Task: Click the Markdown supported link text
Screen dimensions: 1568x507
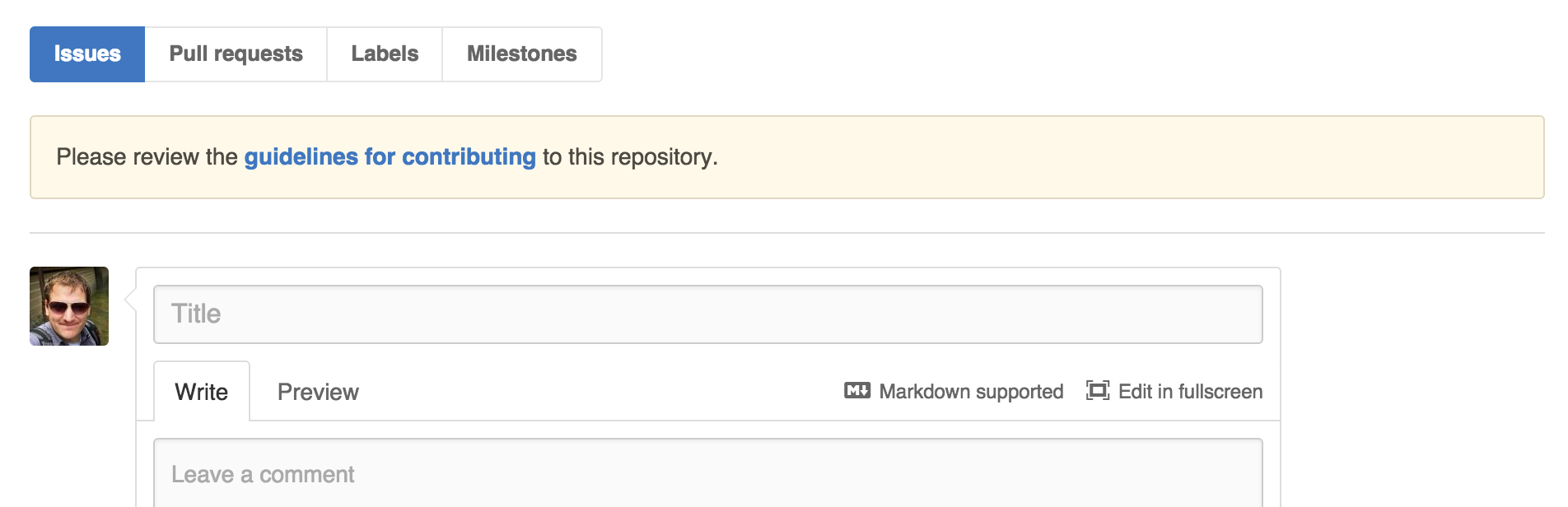Action: pos(971,392)
